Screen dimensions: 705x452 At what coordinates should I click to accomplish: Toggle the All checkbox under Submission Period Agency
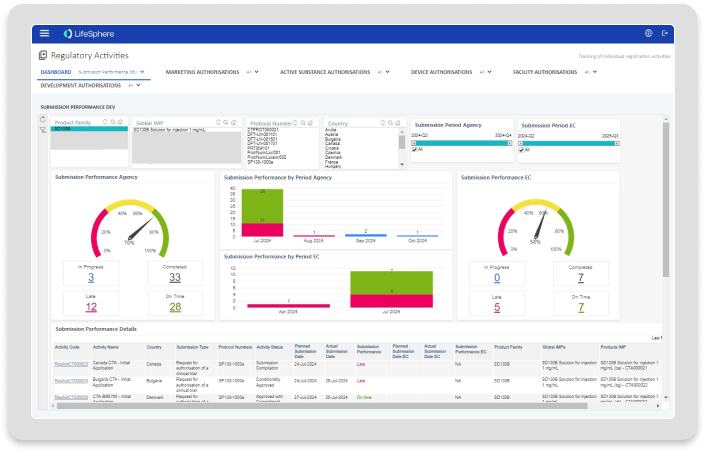[x=417, y=149]
